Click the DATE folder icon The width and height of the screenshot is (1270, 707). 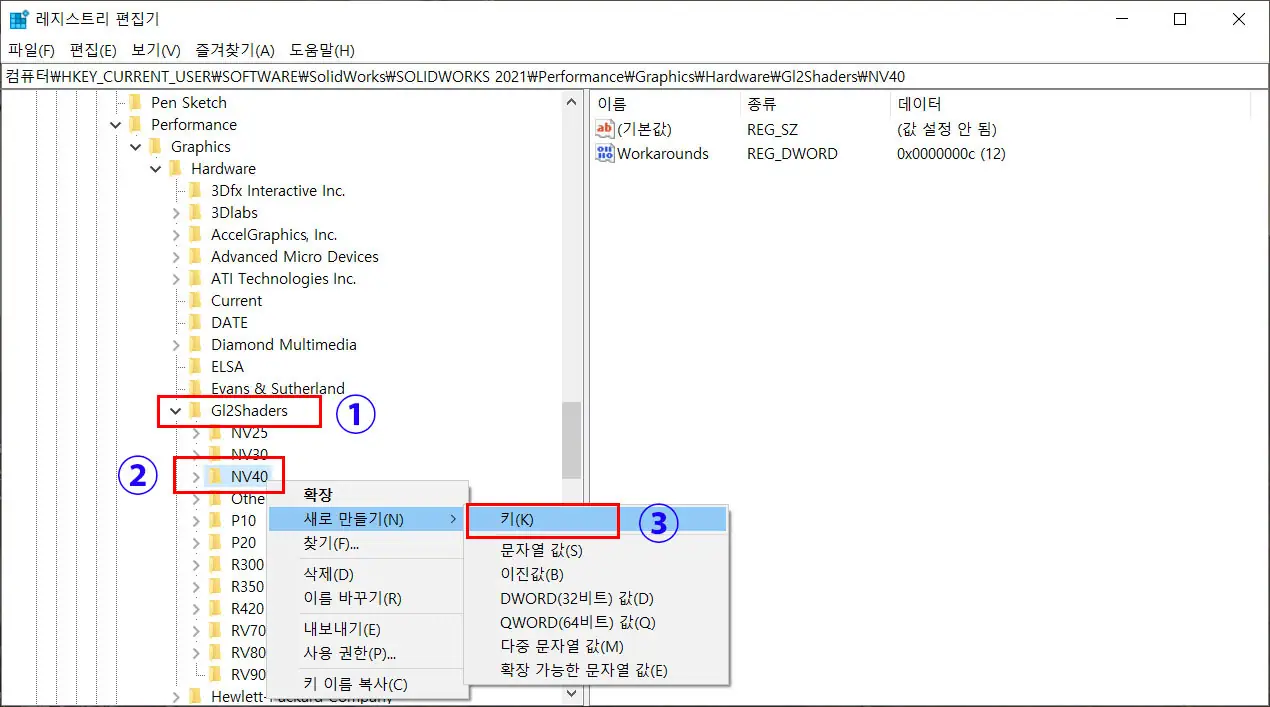coord(195,322)
